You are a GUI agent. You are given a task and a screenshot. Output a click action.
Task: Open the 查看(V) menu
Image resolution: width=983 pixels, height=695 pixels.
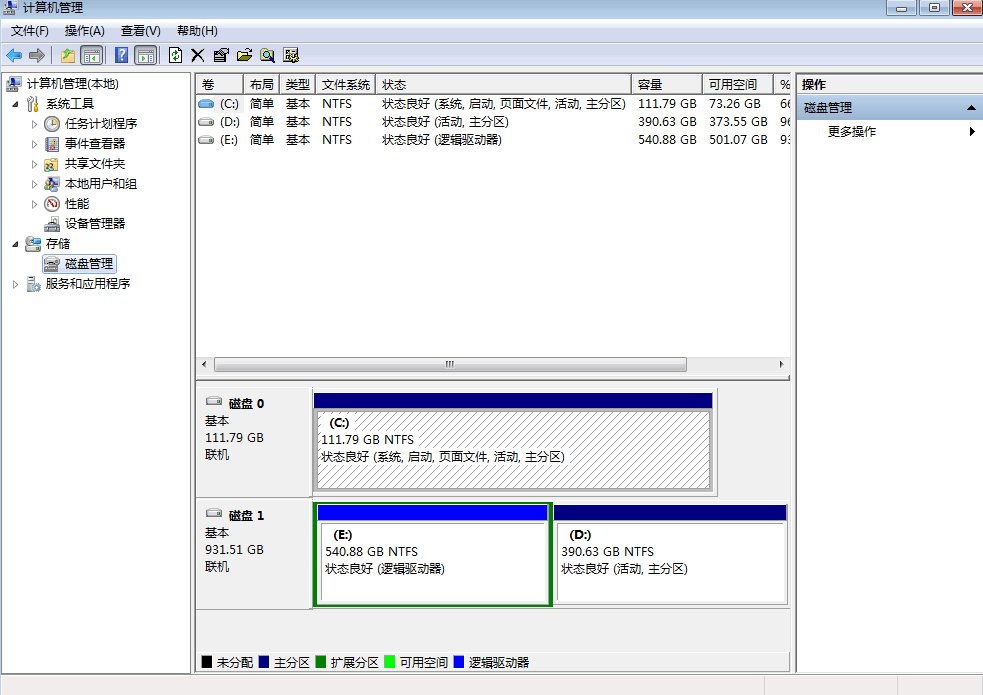tap(140, 31)
